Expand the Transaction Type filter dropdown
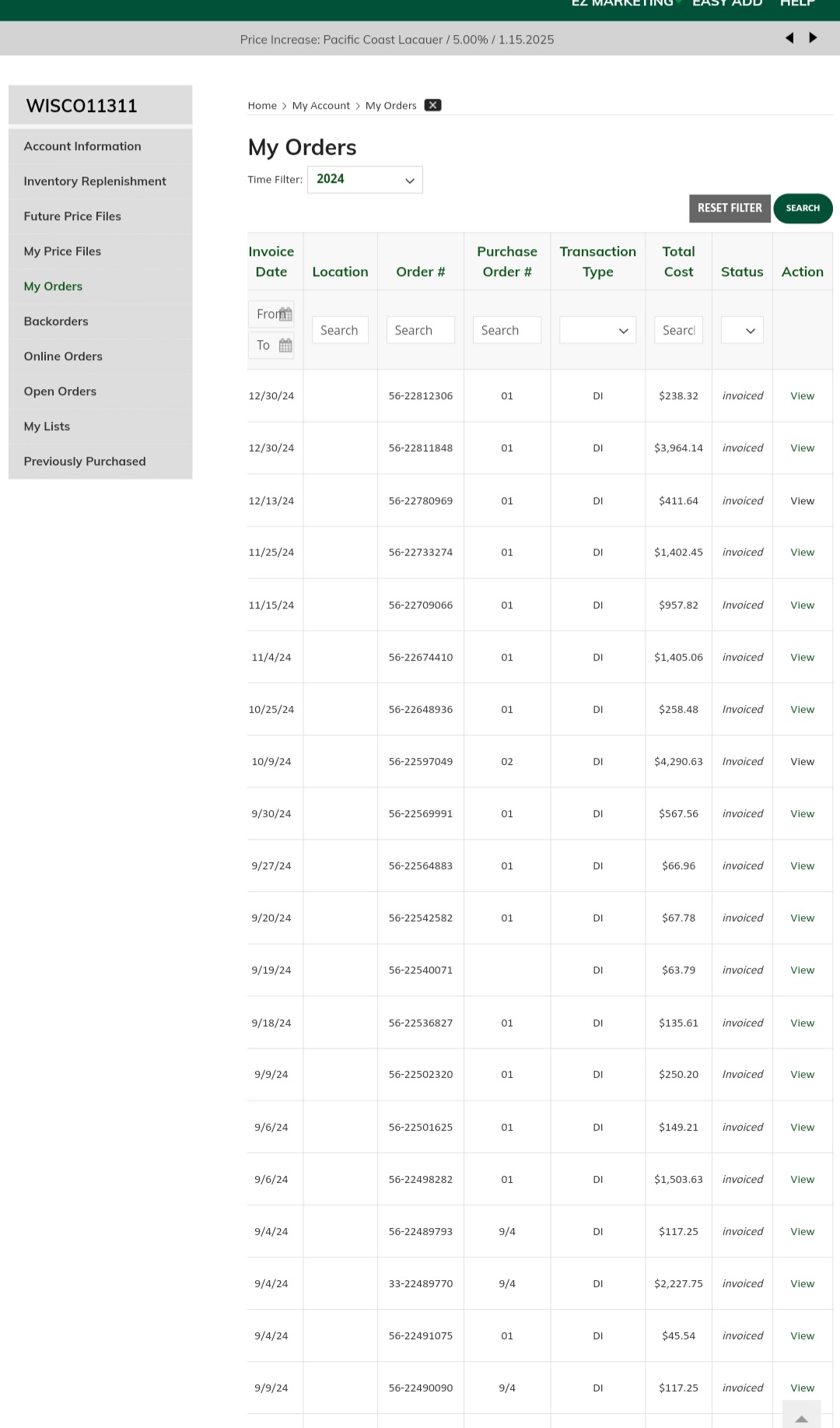840x1428 pixels. [597, 331]
